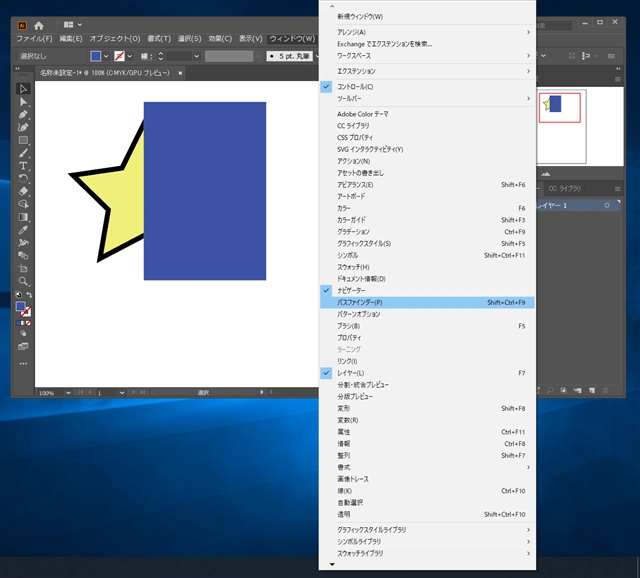The image size is (640, 578).
Task: Open the 編集(E) menu
Action: [x=71, y=39]
